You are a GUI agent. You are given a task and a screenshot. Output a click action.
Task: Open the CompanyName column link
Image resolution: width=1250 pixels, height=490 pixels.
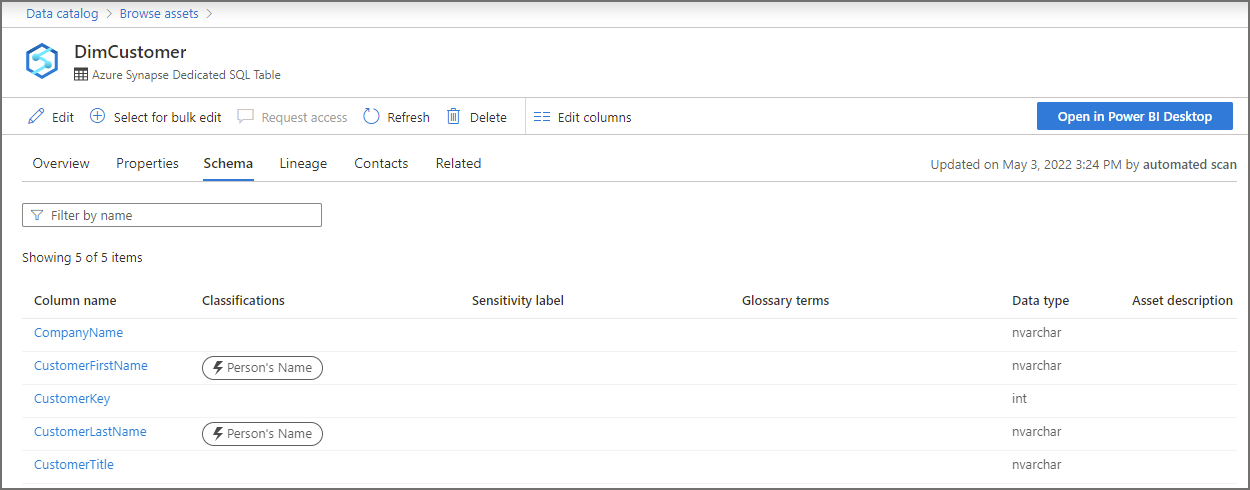pos(78,333)
